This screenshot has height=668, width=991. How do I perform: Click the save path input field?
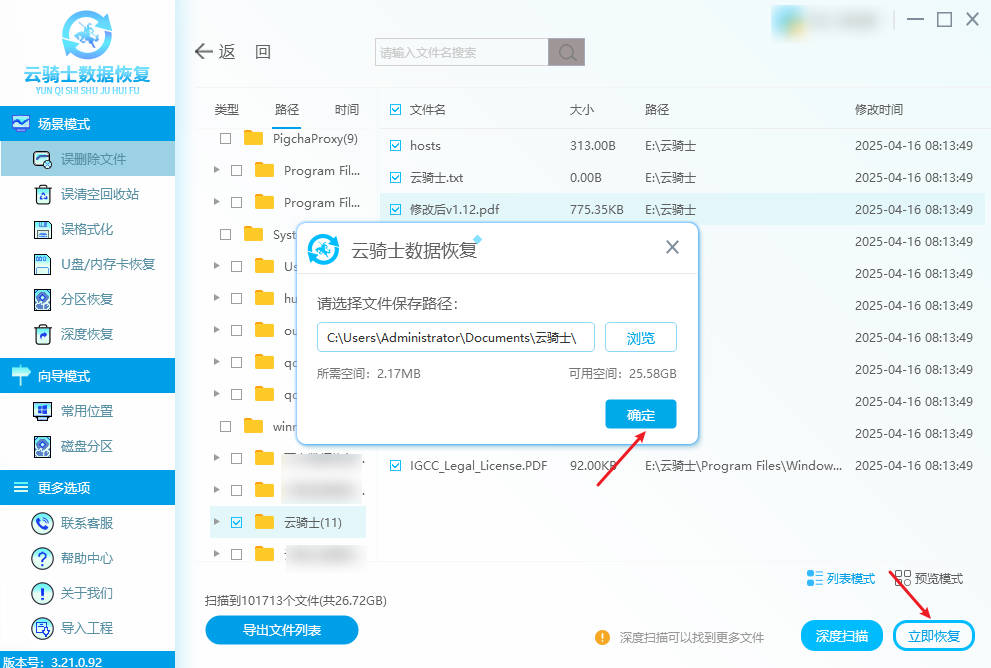coord(455,338)
